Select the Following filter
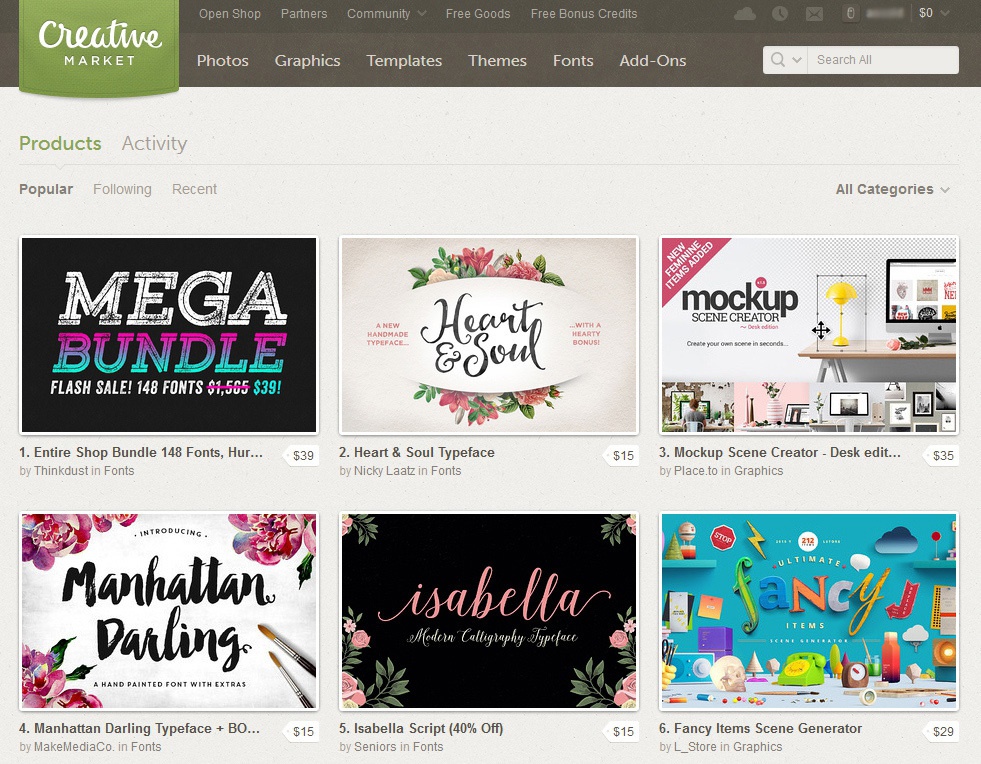The height and width of the screenshot is (764, 981). (122, 189)
